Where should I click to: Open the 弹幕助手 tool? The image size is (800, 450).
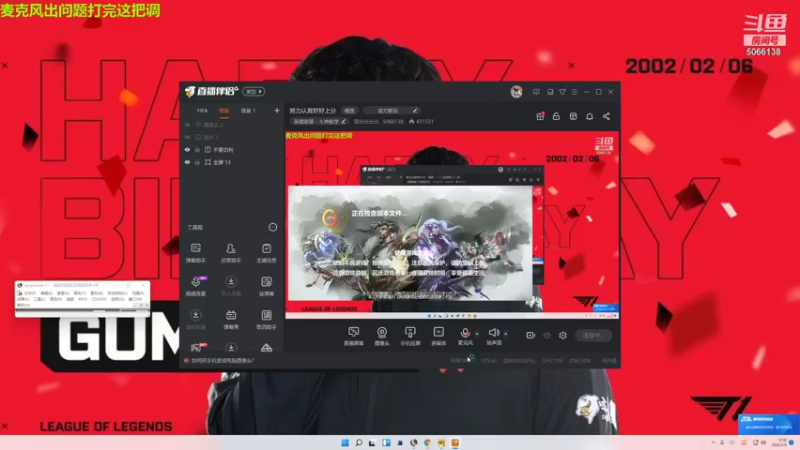point(195,253)
